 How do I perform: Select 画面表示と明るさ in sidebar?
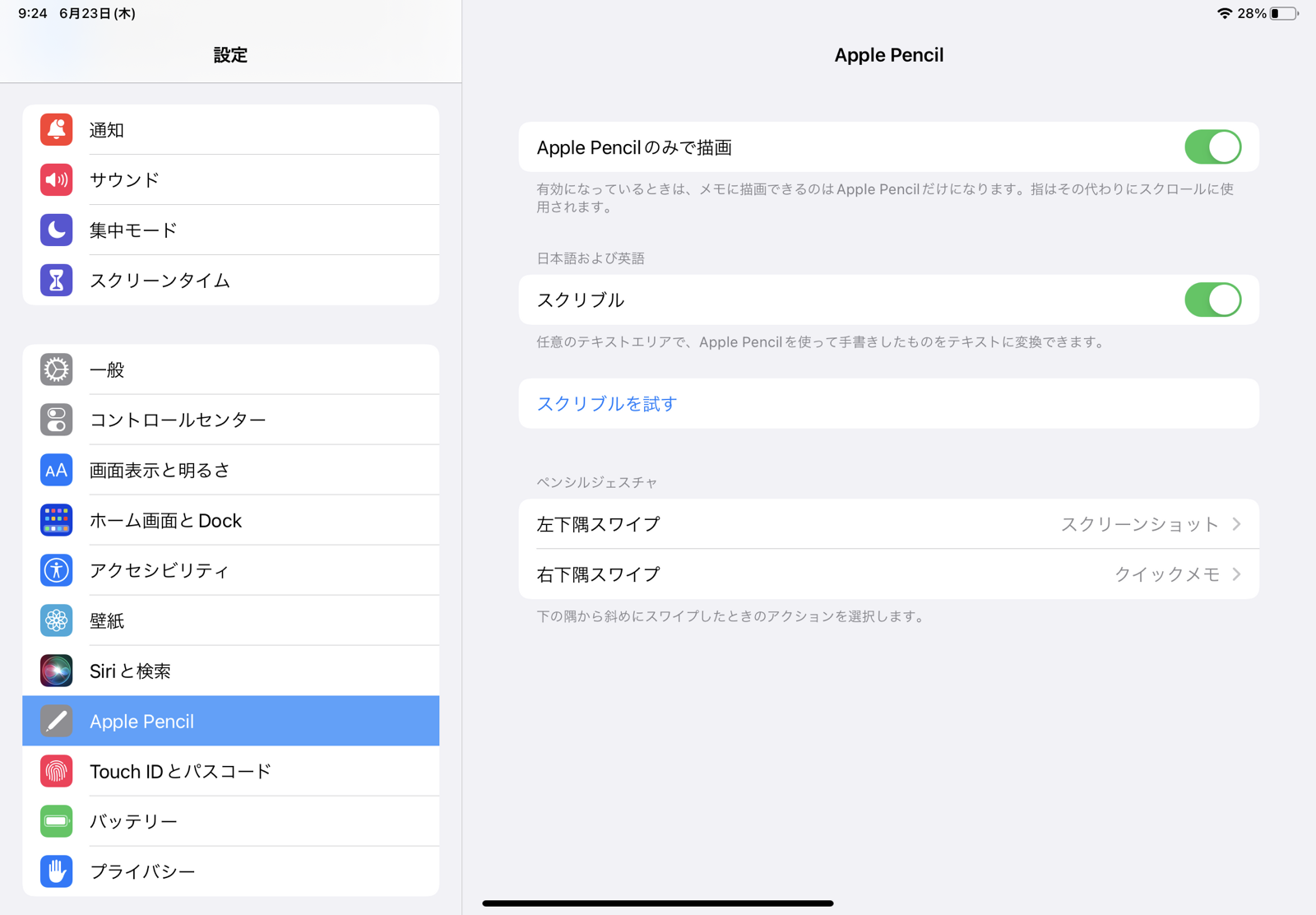coord(160,471)
